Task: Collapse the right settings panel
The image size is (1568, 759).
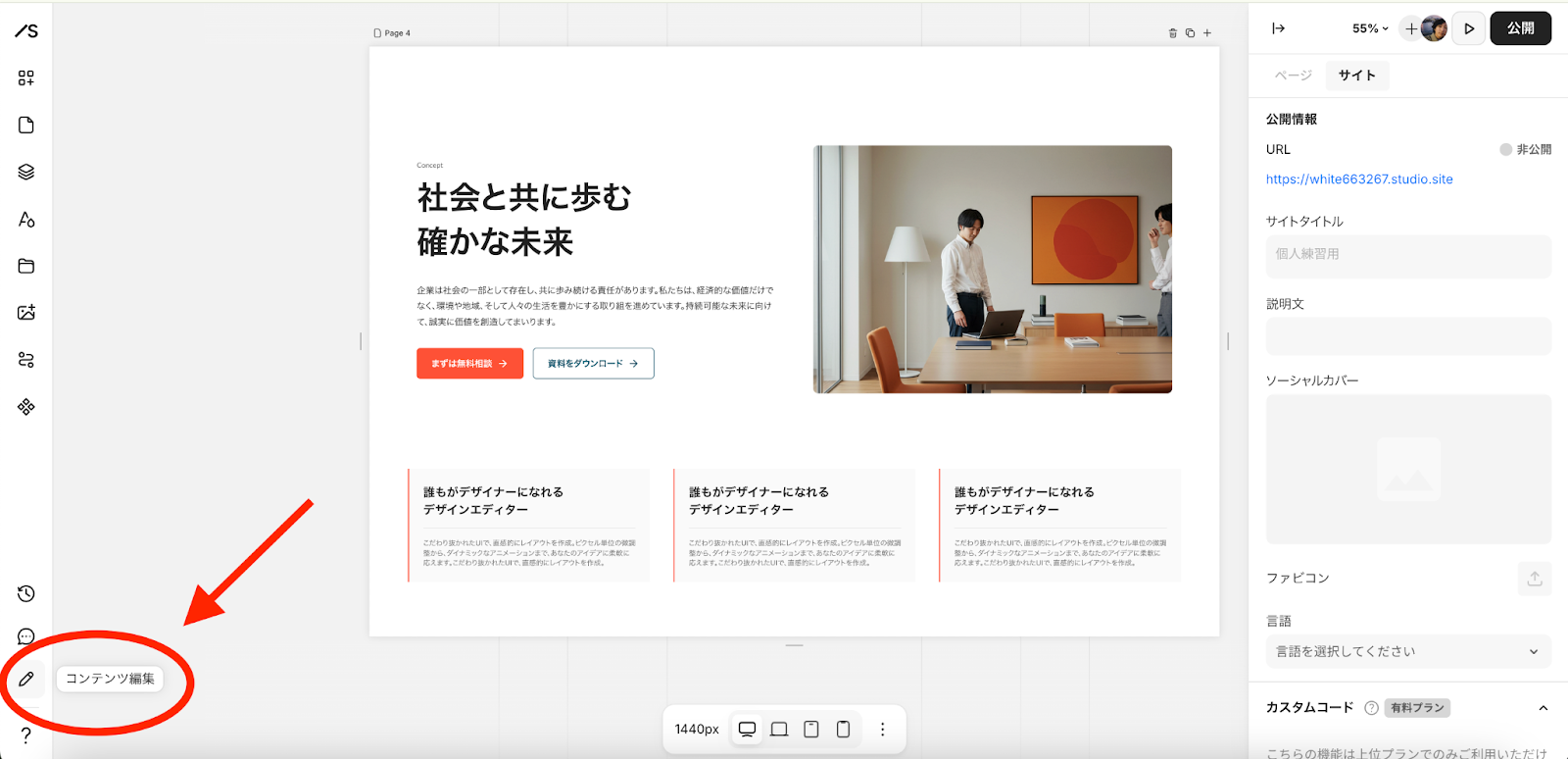Action: [1279, 28]
